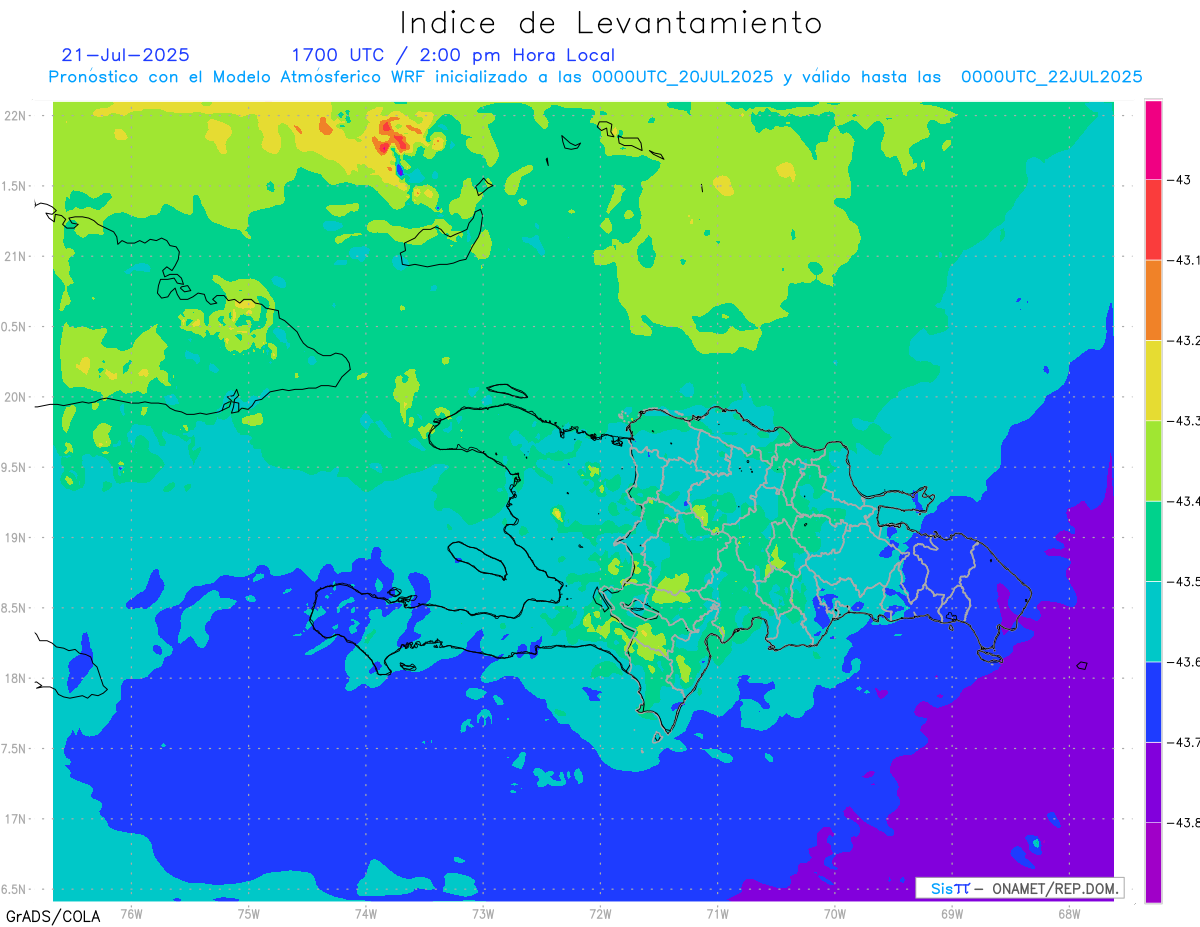Select the blue swatch above -43.7
The height and width of the screenshot is (927, 1200).
[1153, 701]
